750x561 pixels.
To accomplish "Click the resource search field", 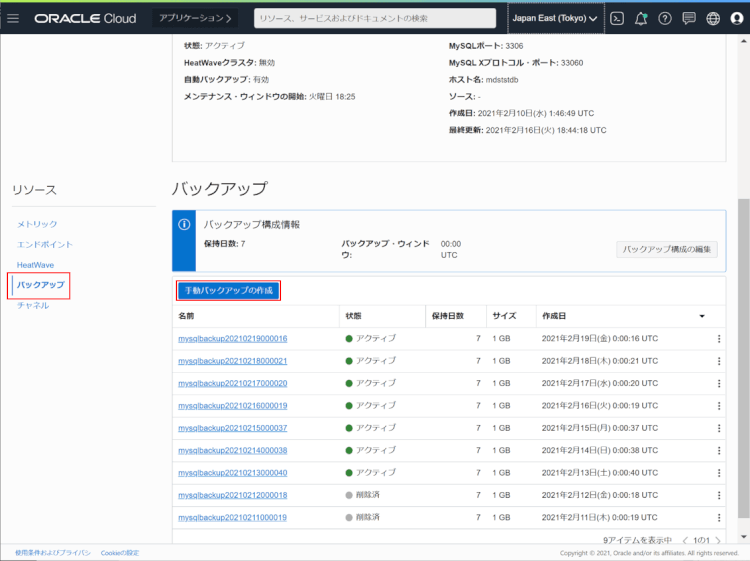I will pos(374,18).
